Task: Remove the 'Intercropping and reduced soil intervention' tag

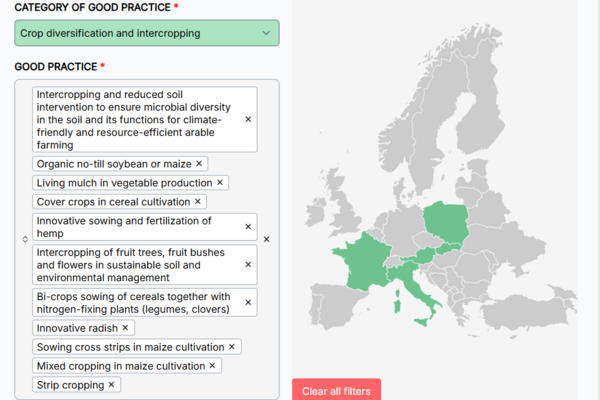Action: (x=248, y=119)
